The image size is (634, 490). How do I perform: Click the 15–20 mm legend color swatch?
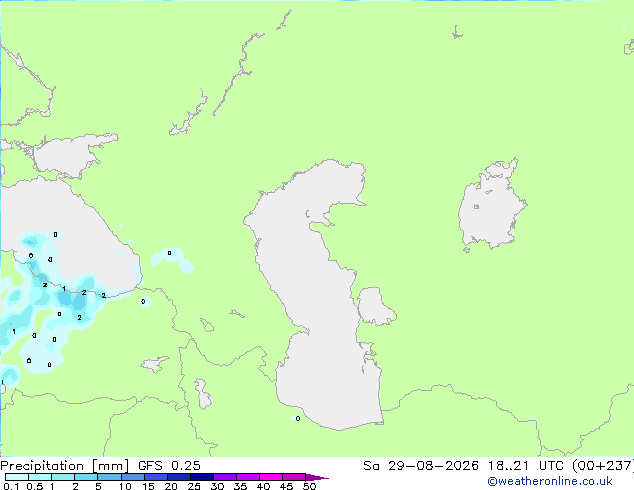[156, 477]
